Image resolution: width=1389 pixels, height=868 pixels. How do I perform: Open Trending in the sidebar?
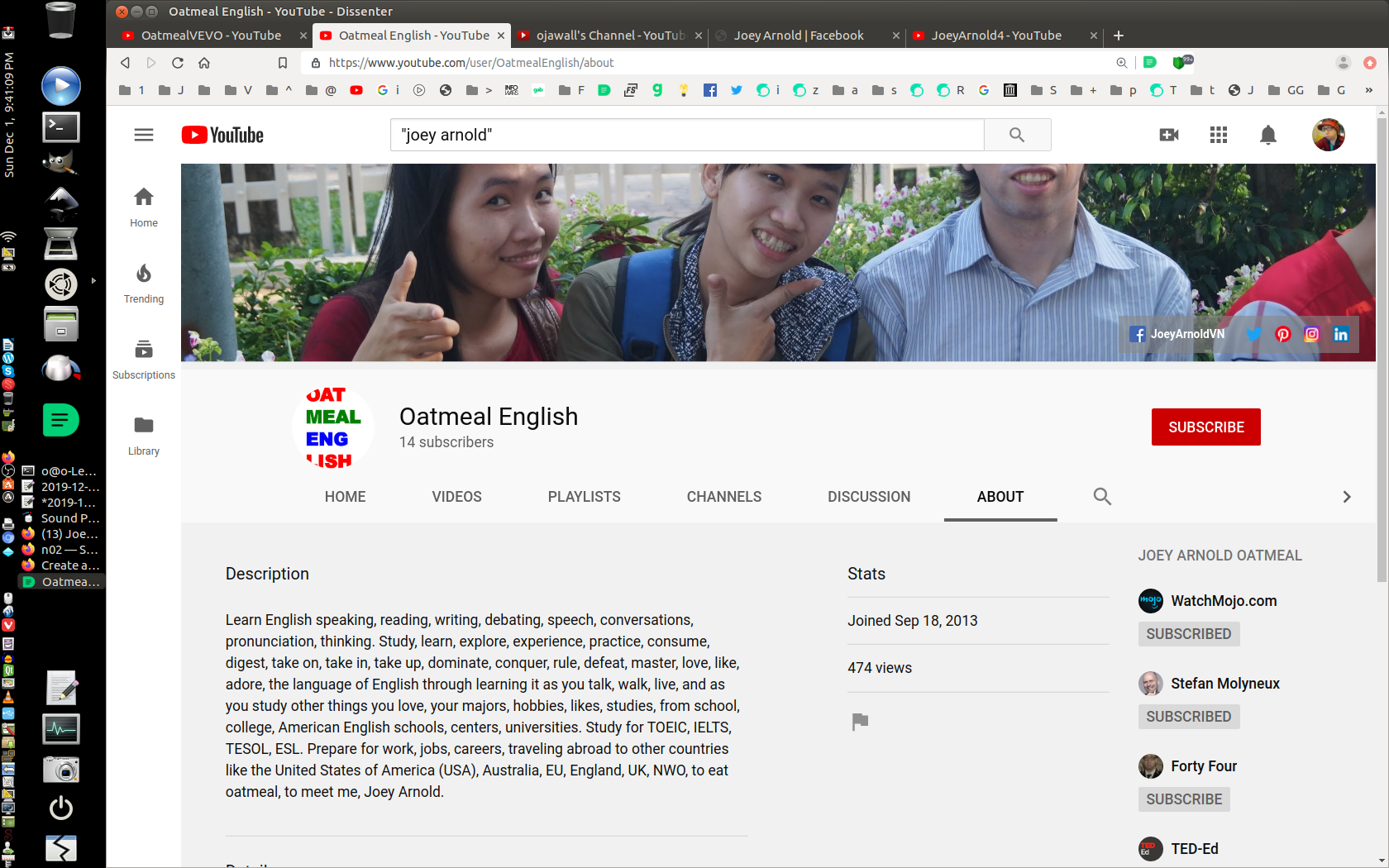click(144, 284)
